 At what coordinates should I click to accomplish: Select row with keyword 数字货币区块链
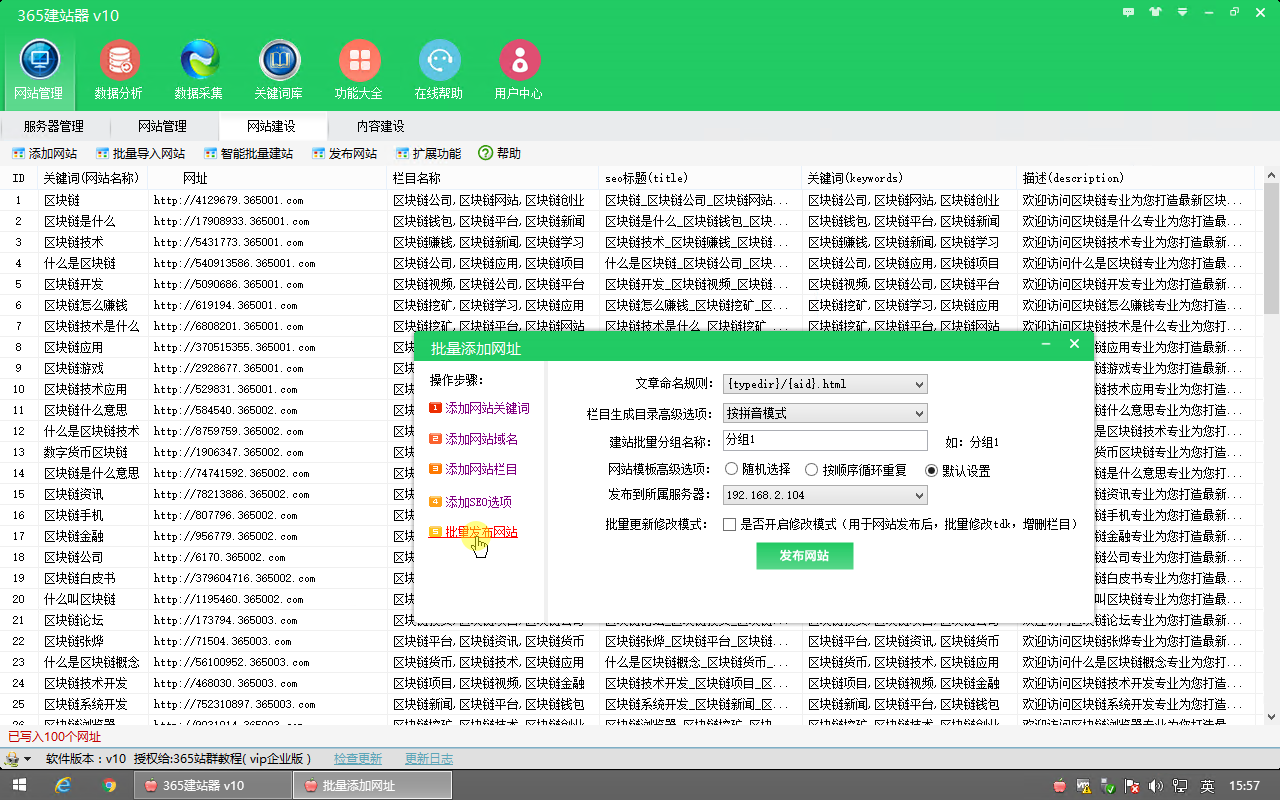pyautogui.click(x=86, y=452)
